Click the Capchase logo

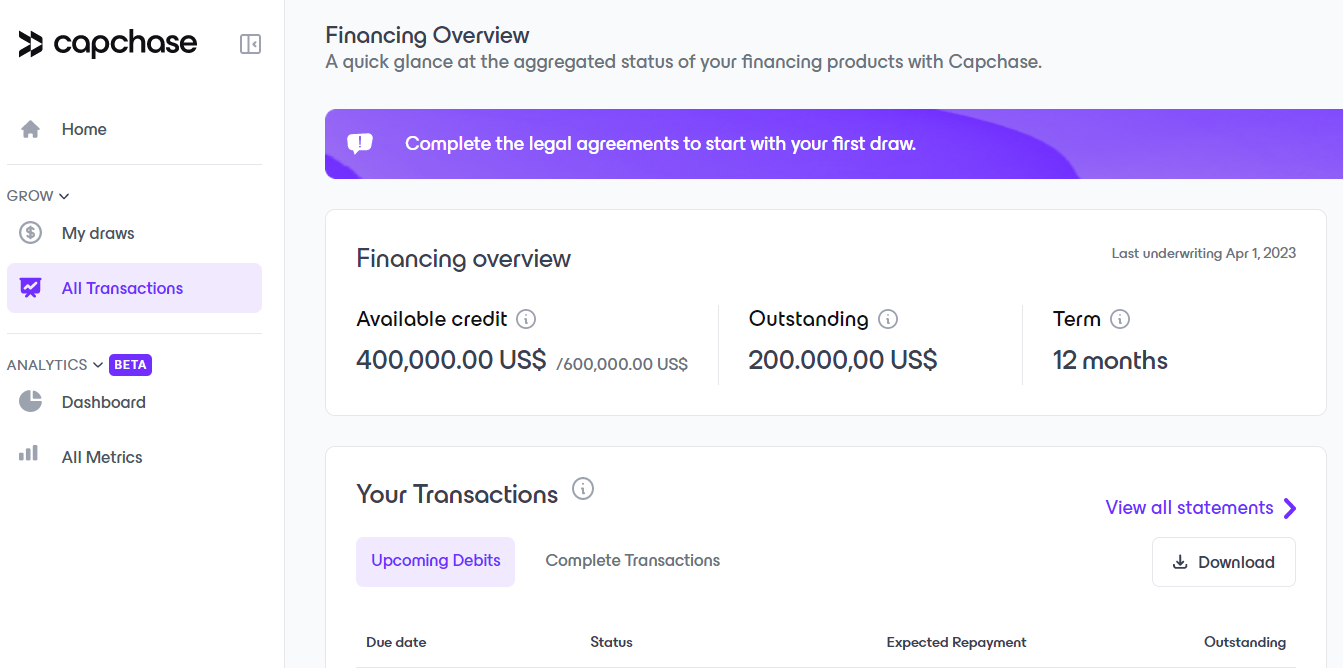pyautogui.click(x=108, y=44)
